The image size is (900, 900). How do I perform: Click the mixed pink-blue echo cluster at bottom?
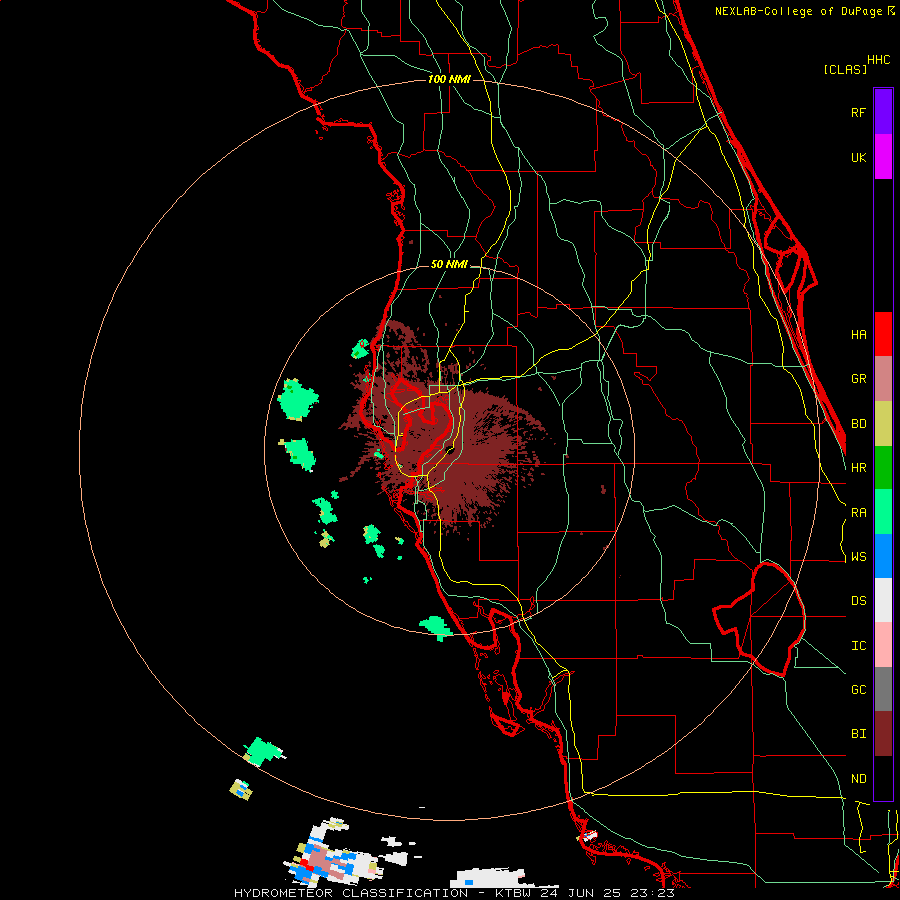[331, 855]
